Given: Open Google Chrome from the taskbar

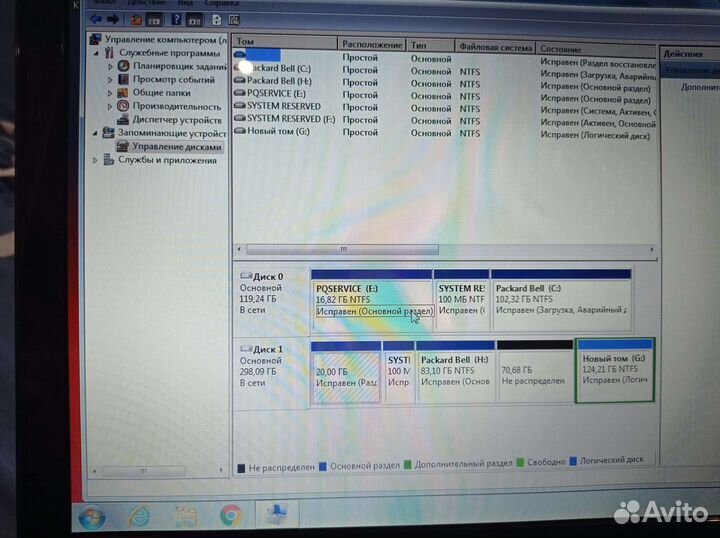Looking at the screenshot, I should [x=231, y=515].
